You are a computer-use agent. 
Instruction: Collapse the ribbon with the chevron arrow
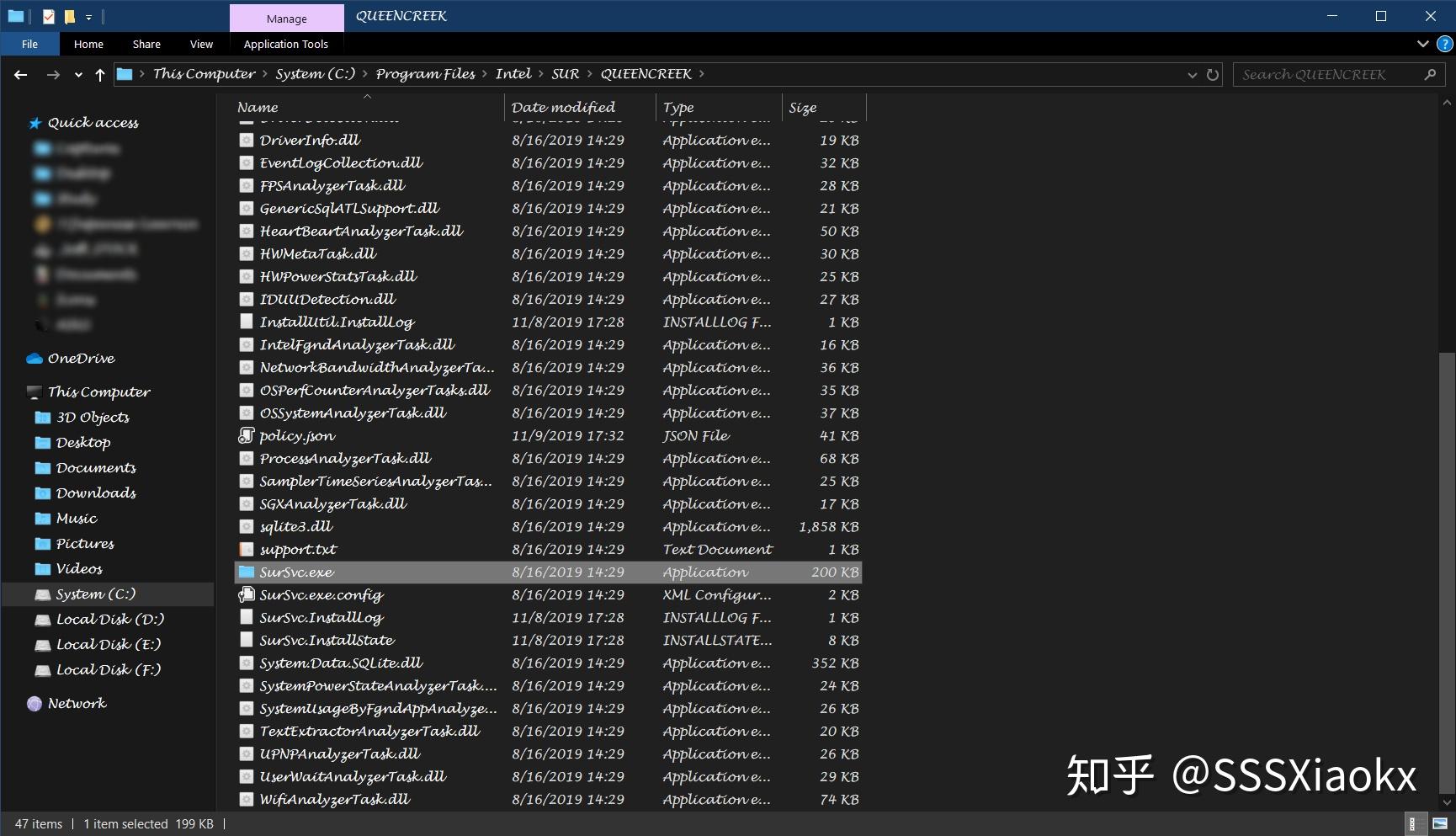coord(1421,44)
